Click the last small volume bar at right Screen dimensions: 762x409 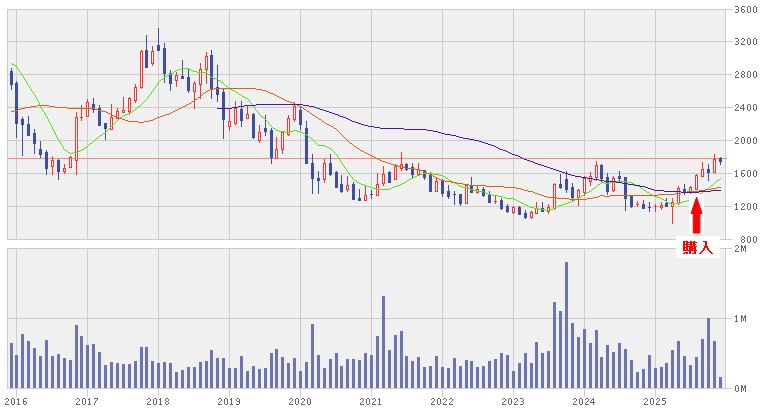point(721,382)
